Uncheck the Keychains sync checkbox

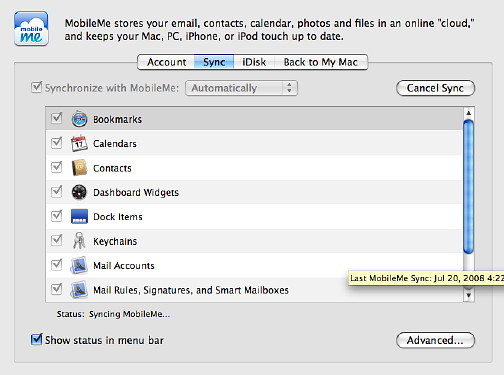pos(56,240)
